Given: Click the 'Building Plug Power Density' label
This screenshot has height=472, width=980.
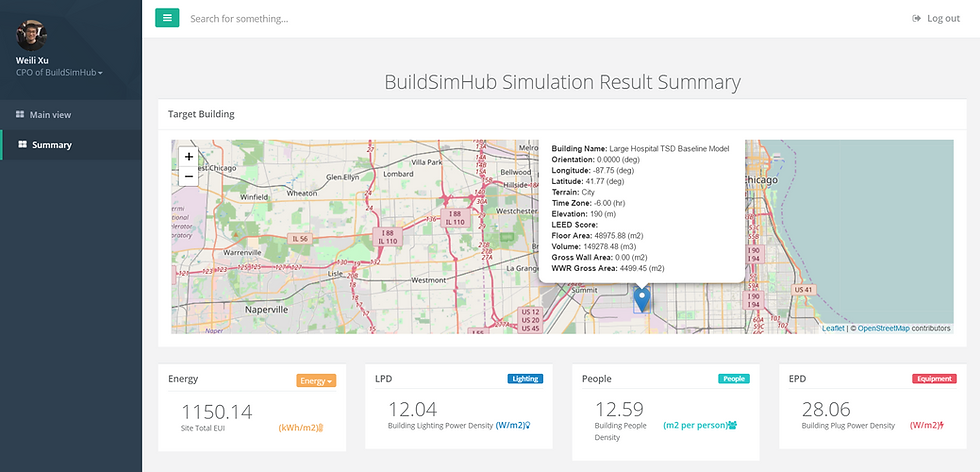Looking at the screenshot, I should (x=848, y=426).
